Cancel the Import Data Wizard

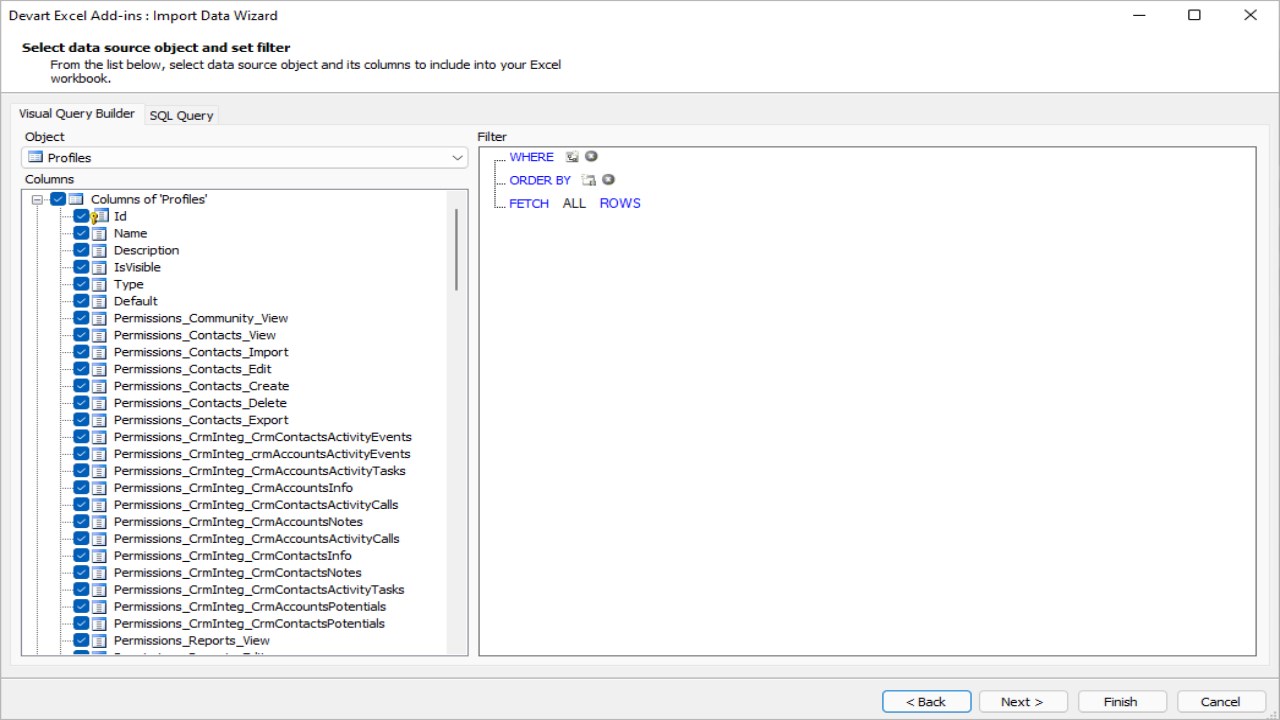[1221, 702]
